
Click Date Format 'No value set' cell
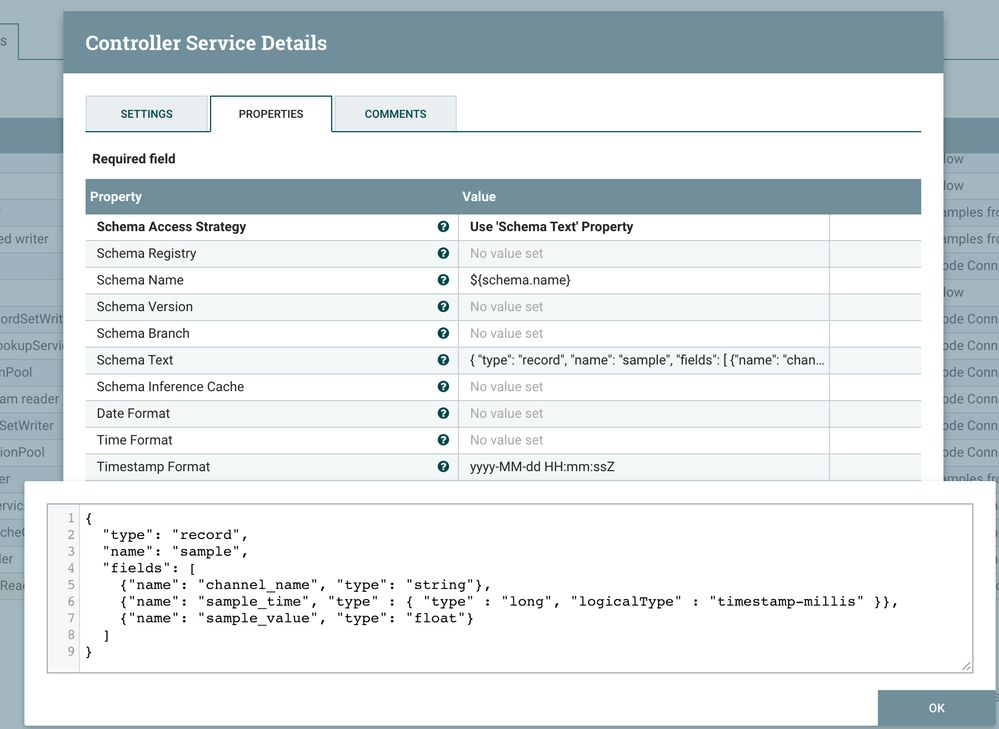coord(643,414)
